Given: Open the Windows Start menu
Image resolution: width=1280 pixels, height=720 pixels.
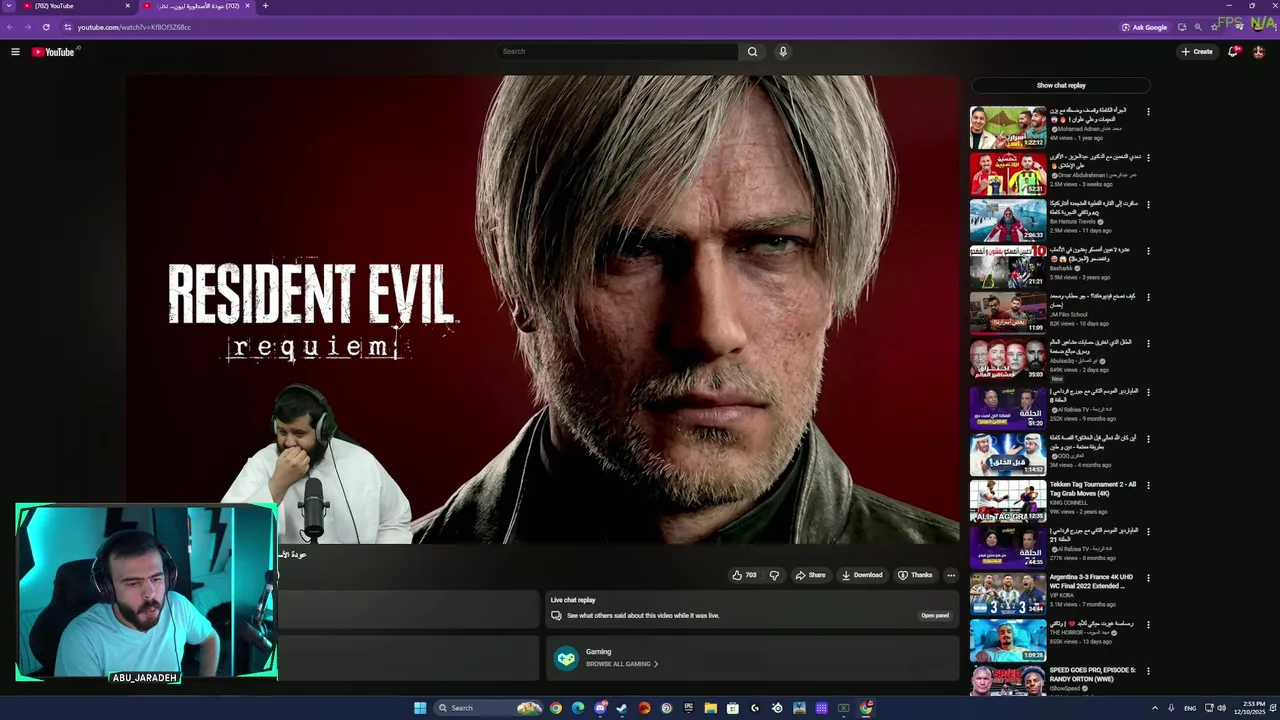Looking at the screenshot, I should point(420,708).
